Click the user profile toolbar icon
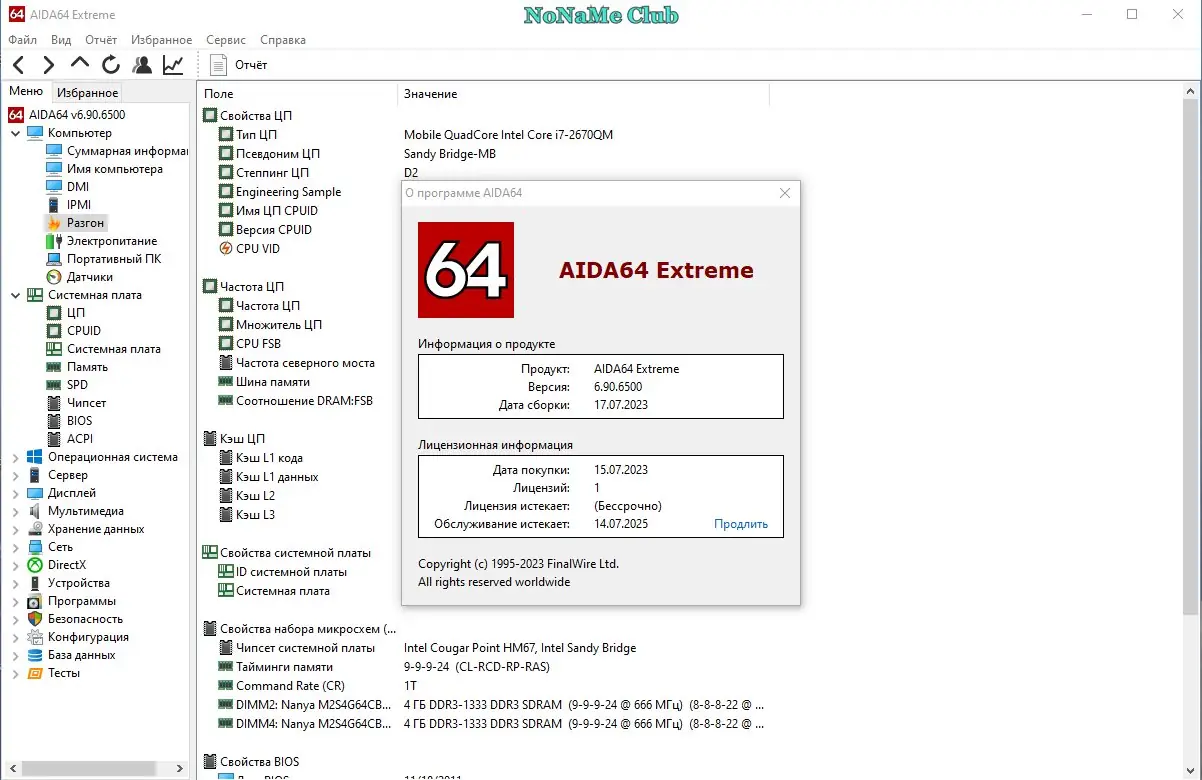The width and height of the screenshot is (1202, 780). coord(142,65)
